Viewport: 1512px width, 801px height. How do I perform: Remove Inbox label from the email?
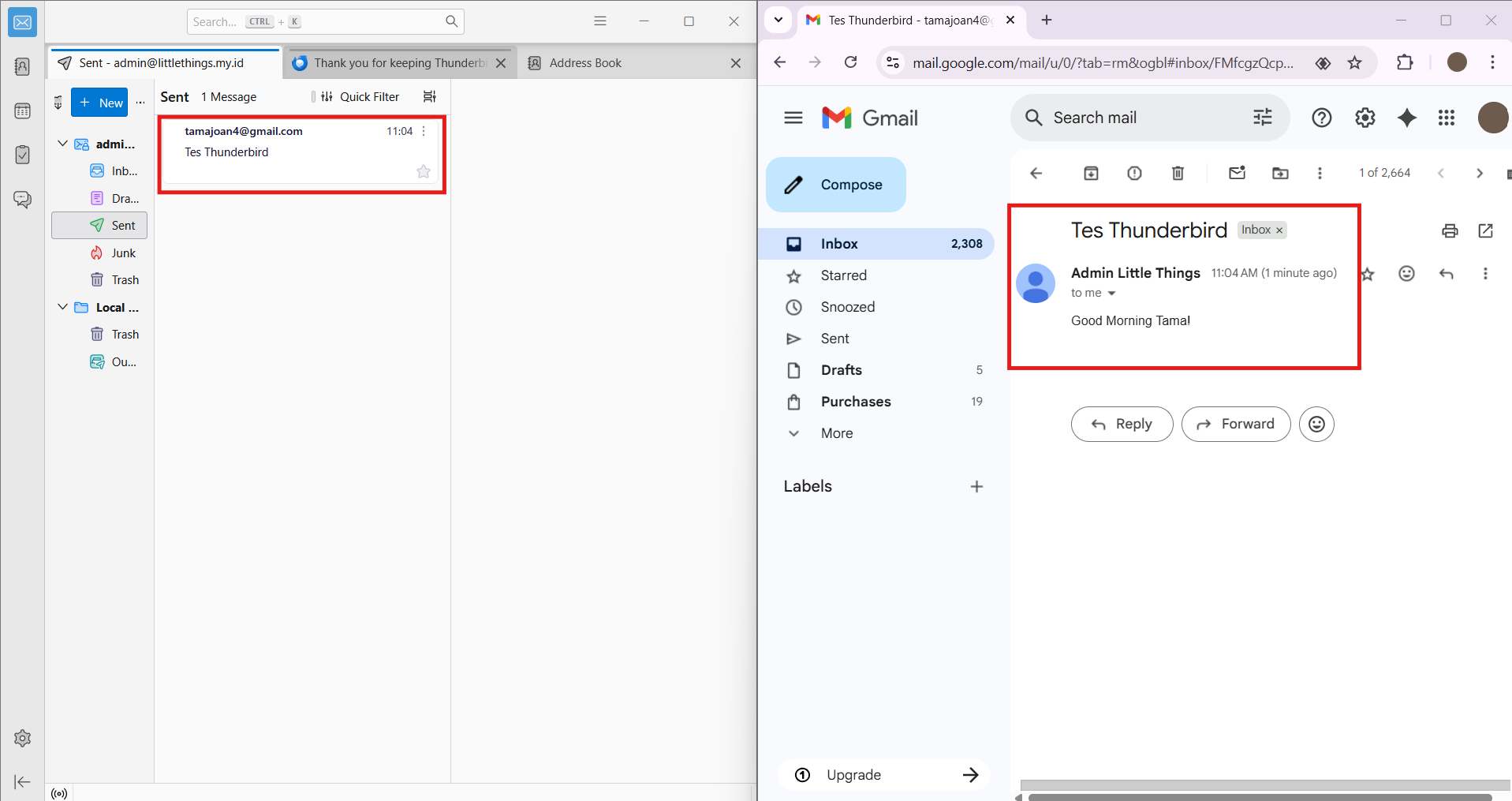coord(1279,230)
